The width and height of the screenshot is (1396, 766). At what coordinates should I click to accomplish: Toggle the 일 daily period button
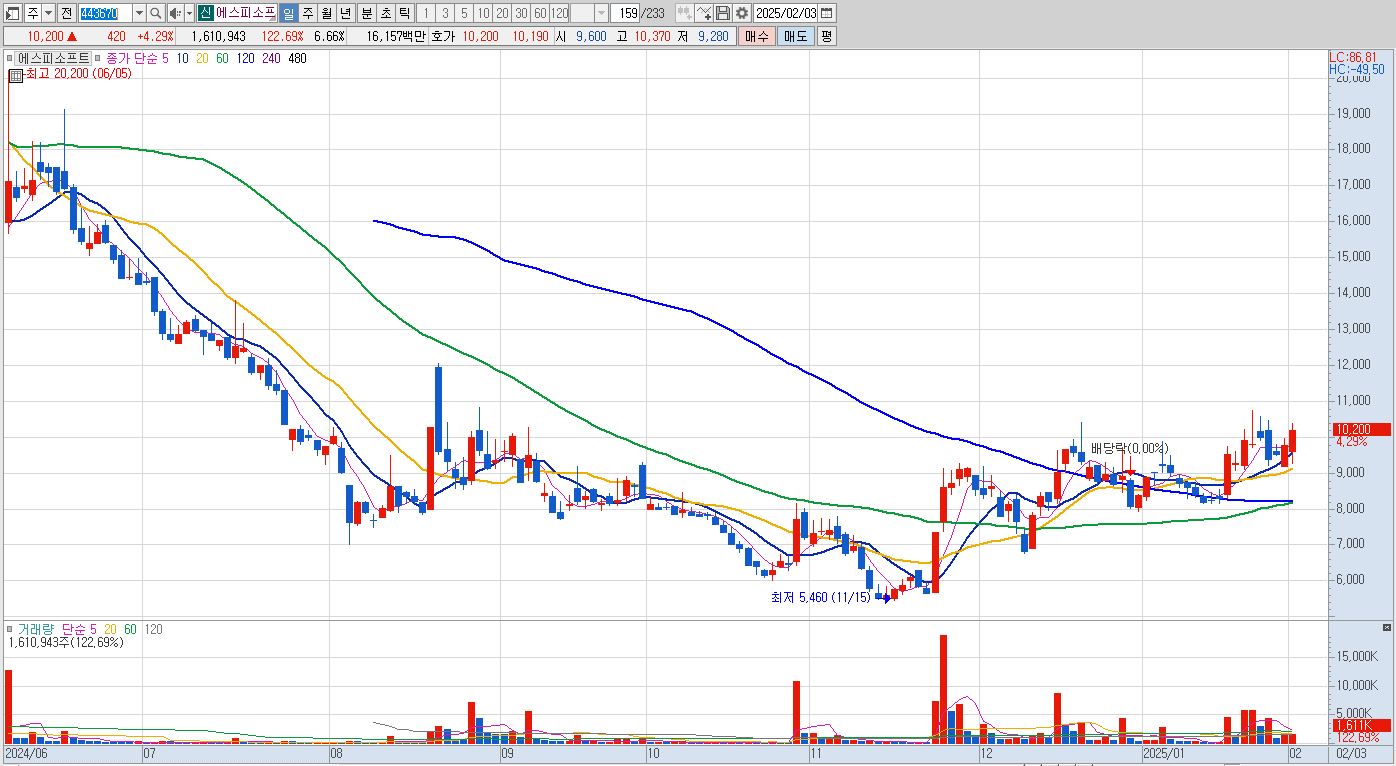click(288, 13)
